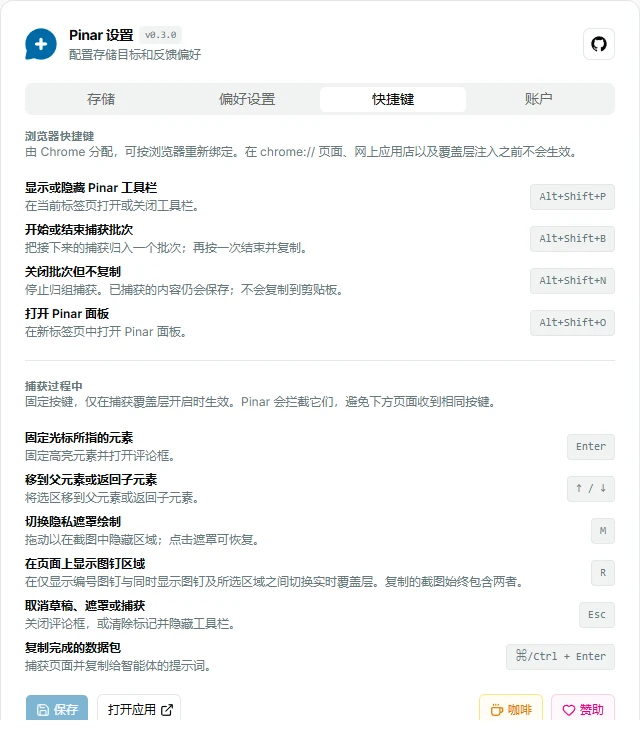This screenshot has height=751, width=640.
Task: Click the coffee cup icon
Action: (497, 710)
